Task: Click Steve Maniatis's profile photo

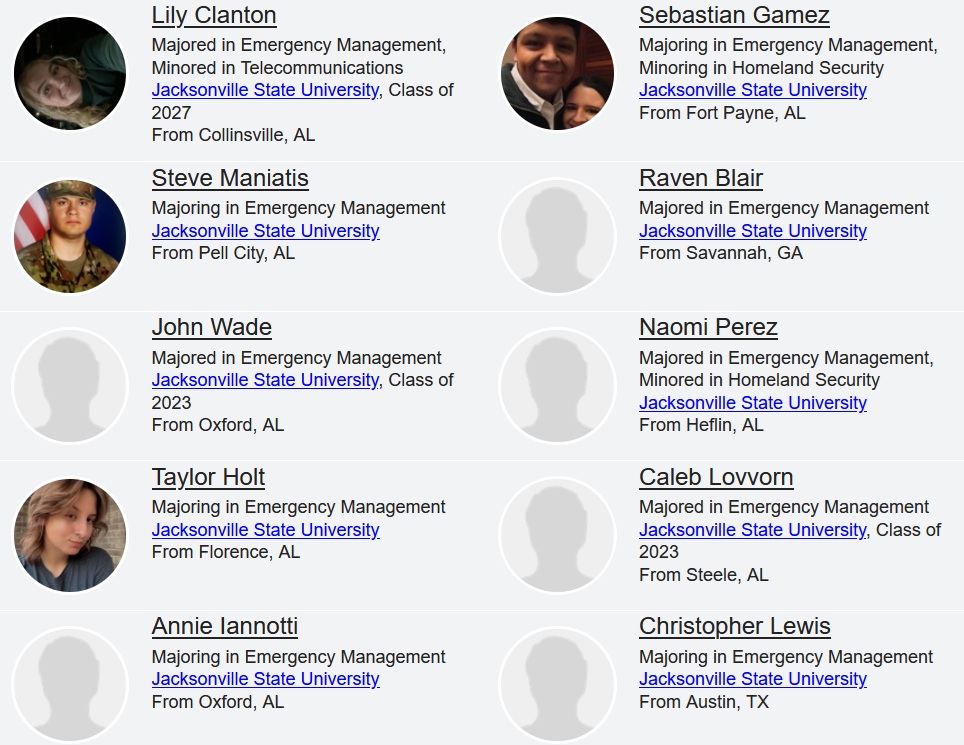Action: tap(70, 236)
